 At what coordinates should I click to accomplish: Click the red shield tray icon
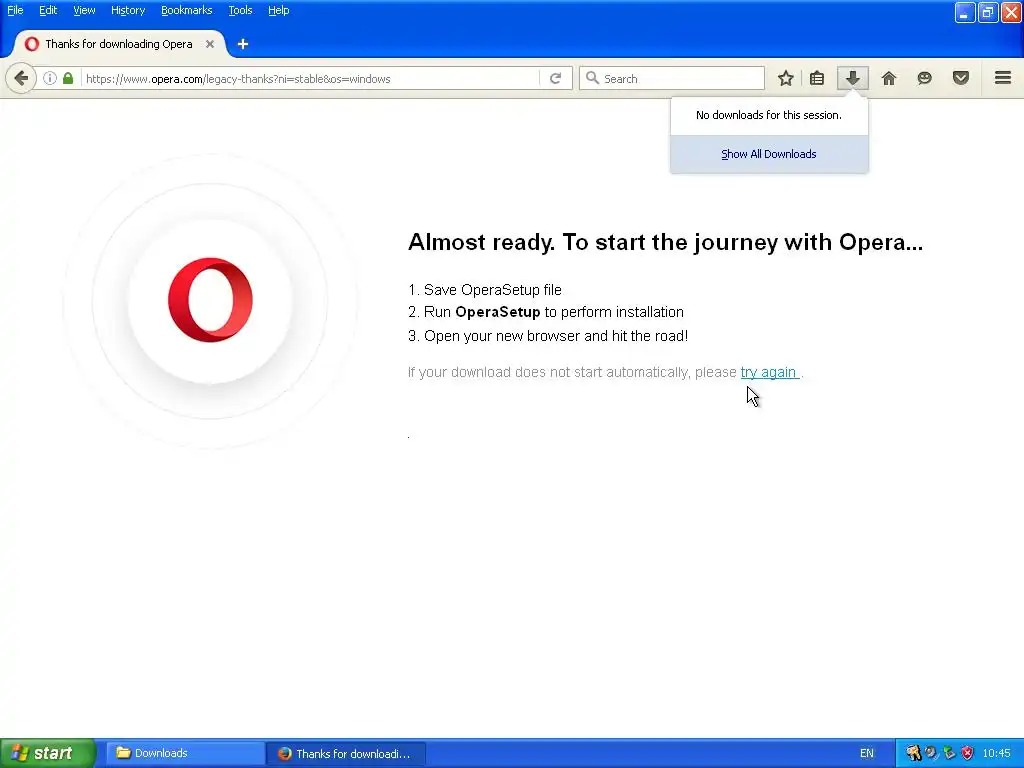(x=967, y=753)
